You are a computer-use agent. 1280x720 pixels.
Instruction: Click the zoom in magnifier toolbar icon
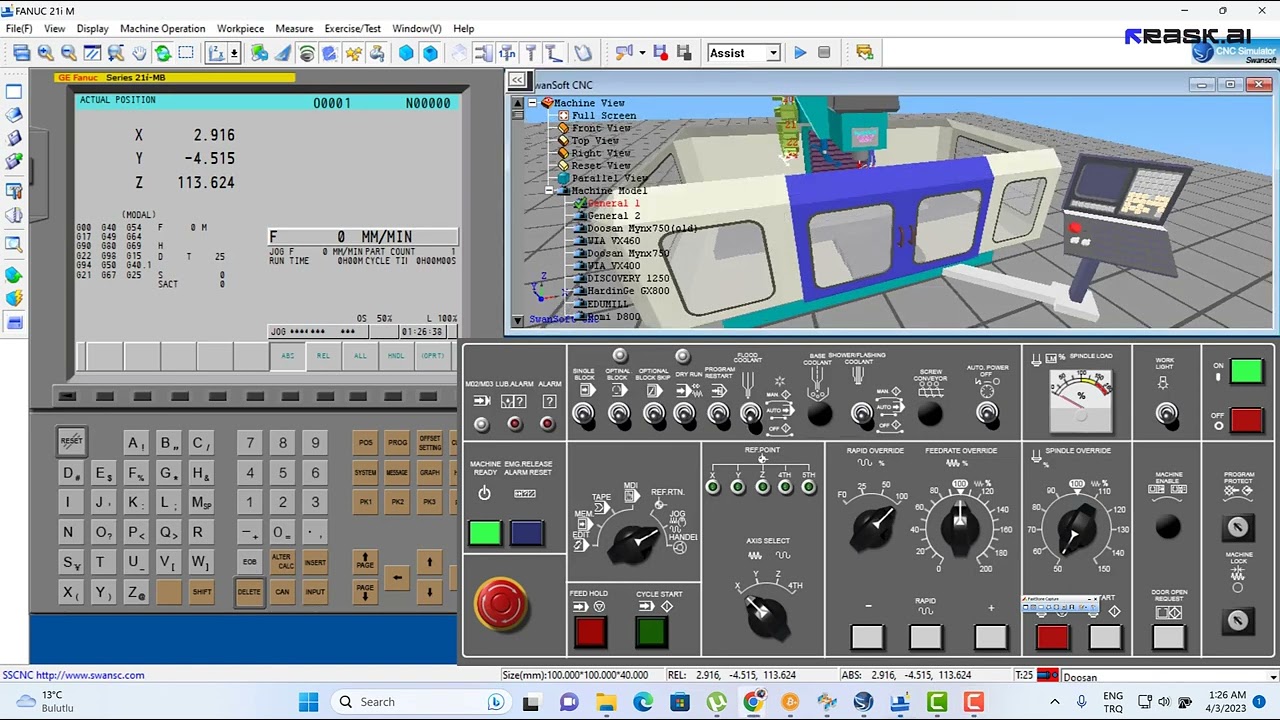tap(45, 53)
